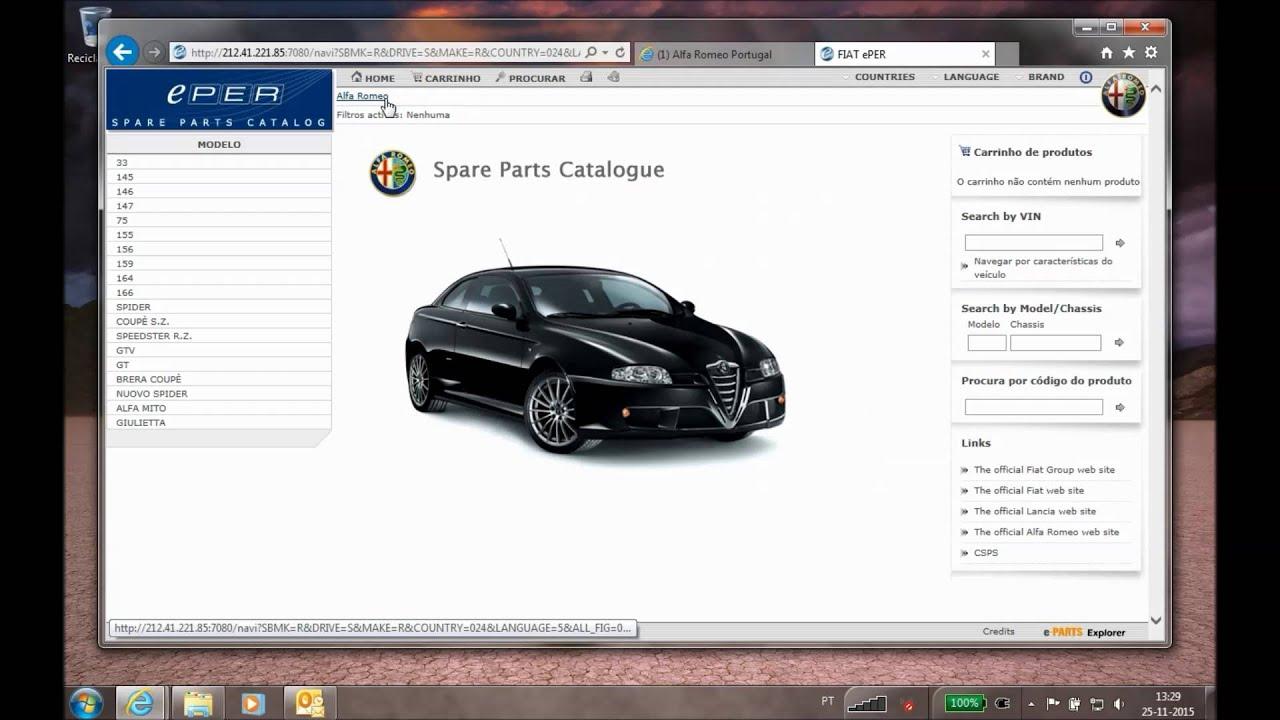Image resolution: width=1280 pixels, height=720 pixels.
Task: Open official Fiat web site link
Action: [x=1029, y=491]
